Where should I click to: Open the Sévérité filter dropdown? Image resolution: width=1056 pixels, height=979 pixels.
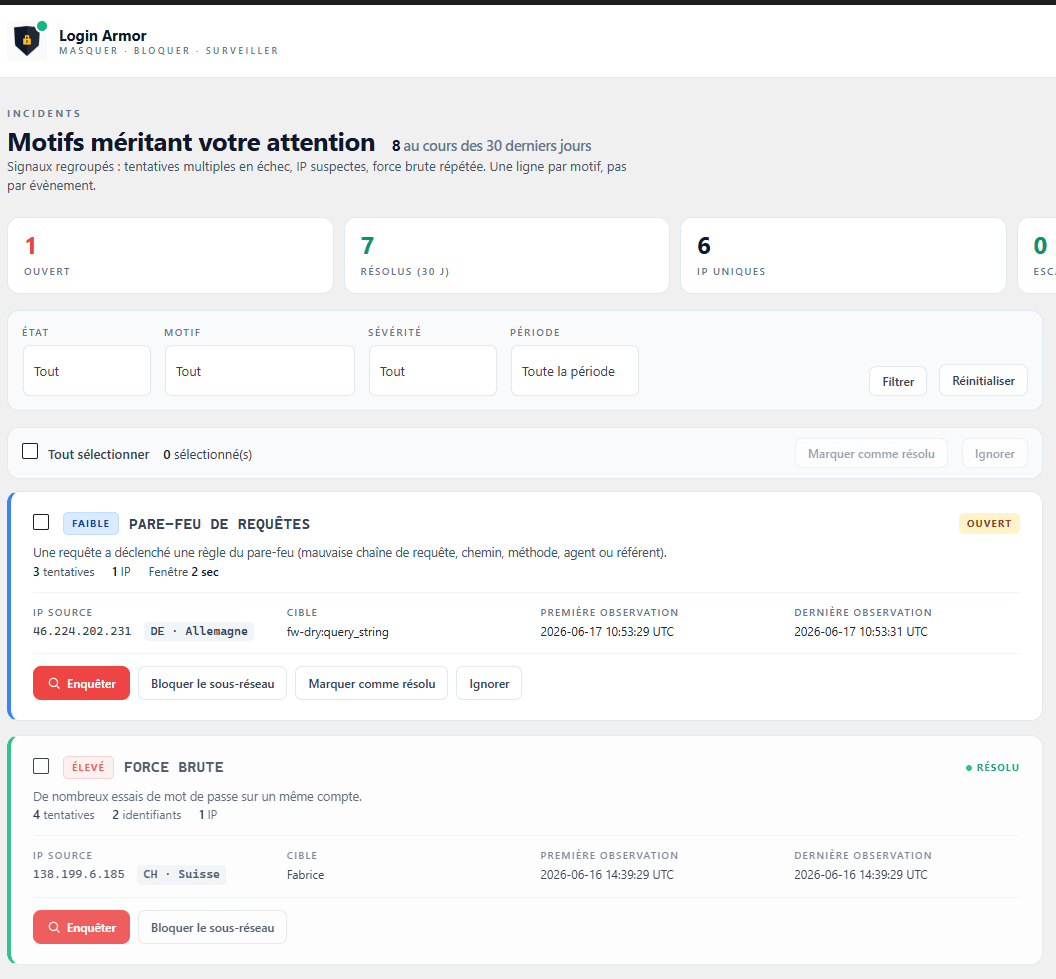coord(433,370)
